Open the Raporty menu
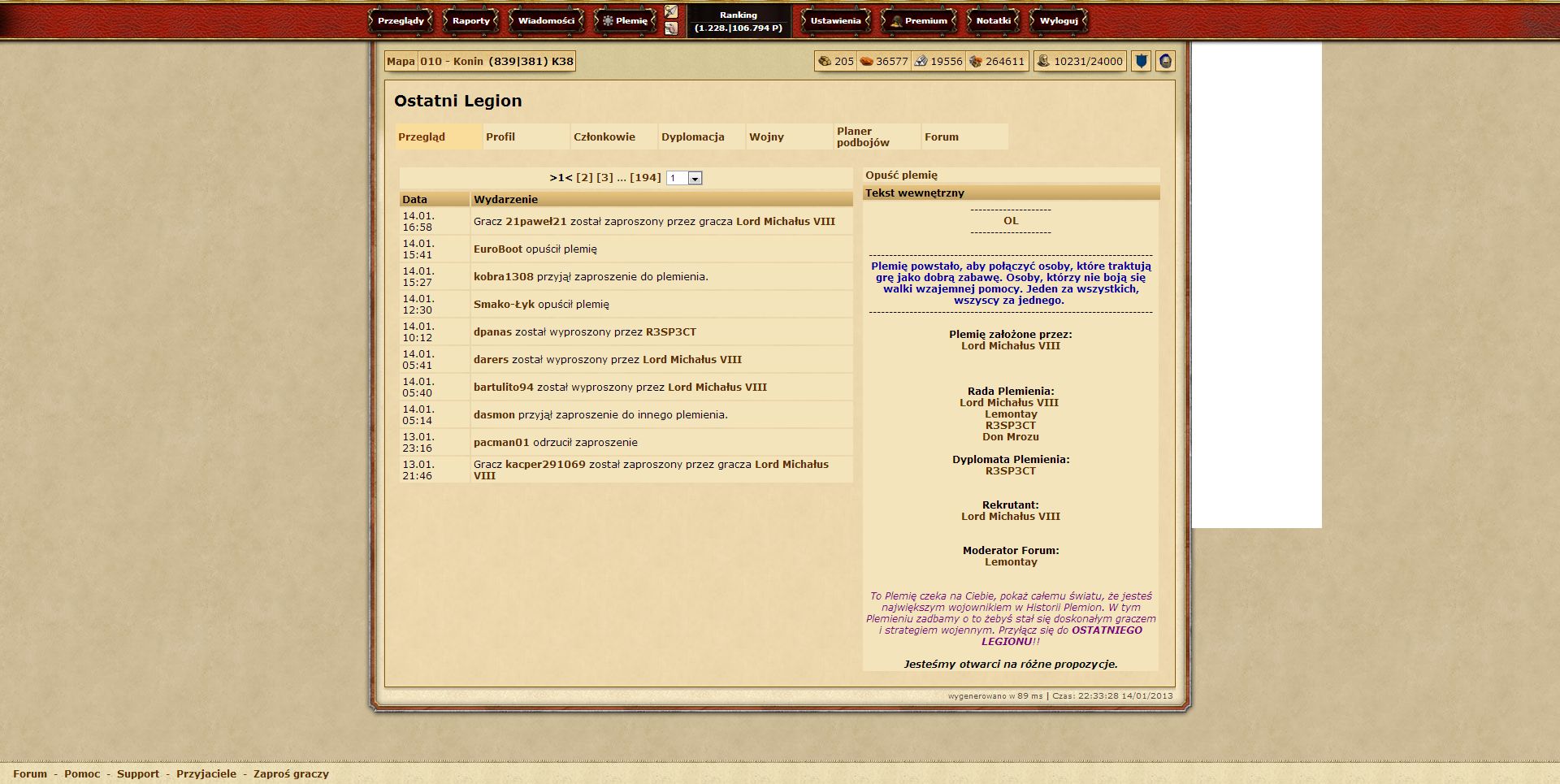The width and height of the screenshot is (1560, 784). point(470,20)
